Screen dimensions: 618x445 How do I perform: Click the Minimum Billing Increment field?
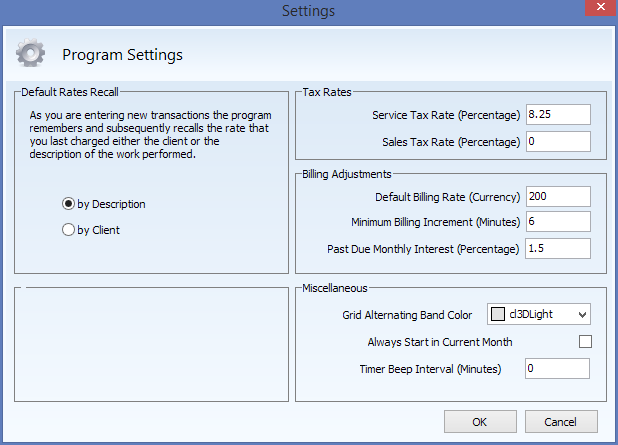(558, 222)
